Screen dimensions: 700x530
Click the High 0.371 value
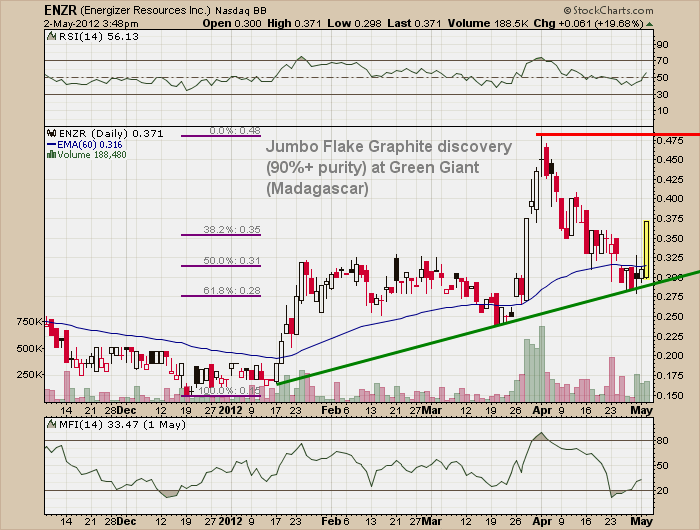tap(294, 23)
